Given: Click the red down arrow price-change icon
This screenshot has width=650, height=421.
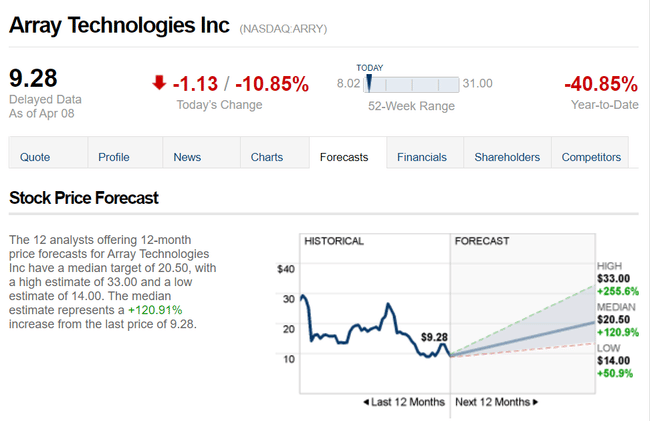Looking at the screenshot, I should (x=159, y=83).
